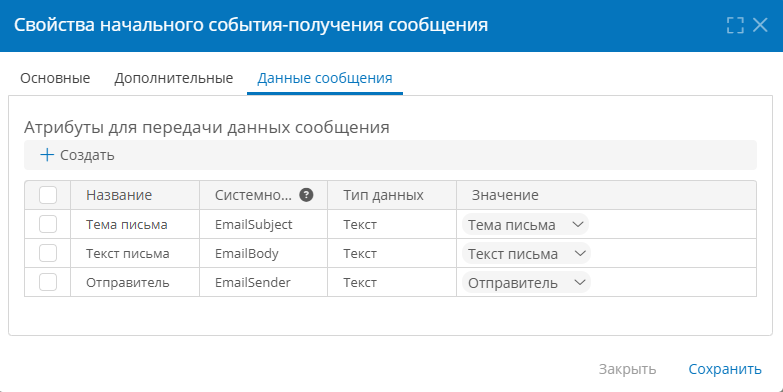Open the Текст письма value dropdown
Screen dimensions: 783x392
[x=526, y=254]
